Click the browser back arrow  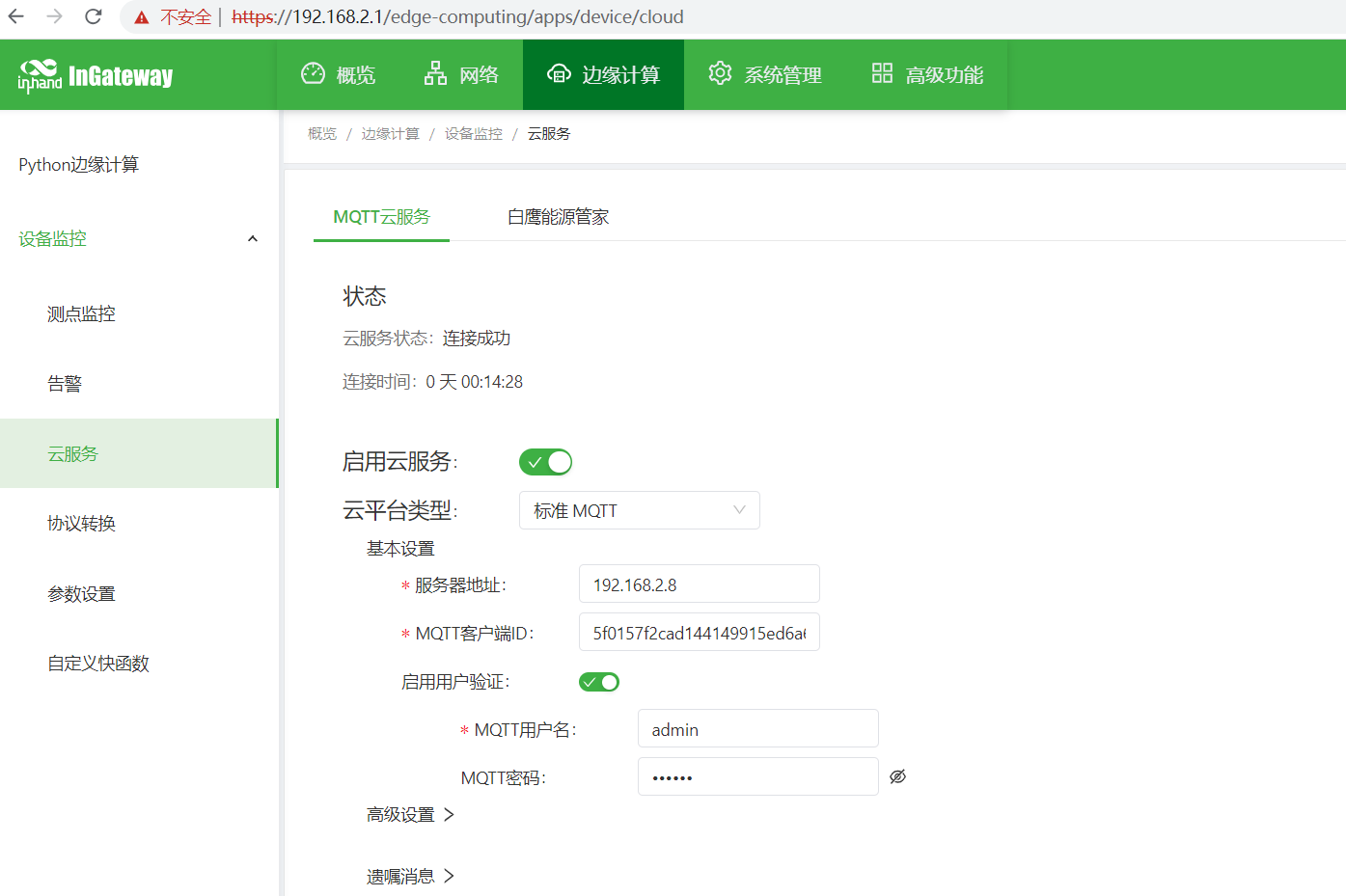coord(16,16)
